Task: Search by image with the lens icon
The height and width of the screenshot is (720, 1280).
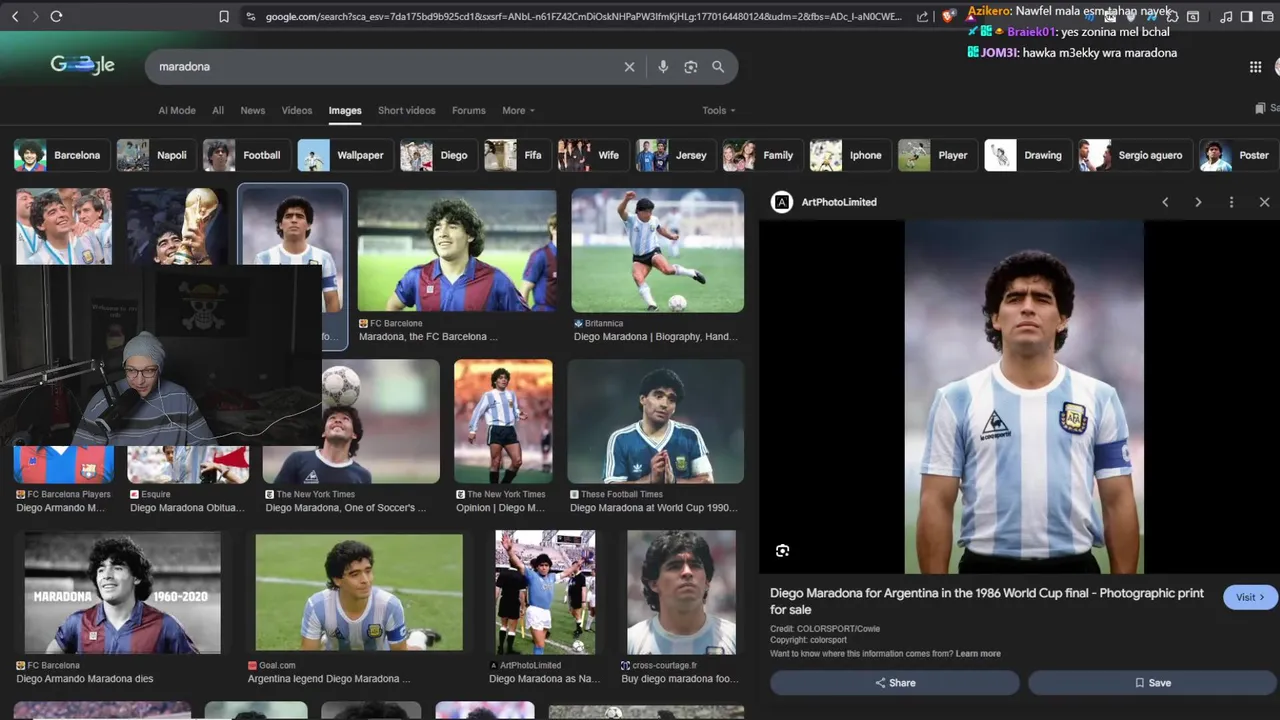Action: tap(690, 67)
